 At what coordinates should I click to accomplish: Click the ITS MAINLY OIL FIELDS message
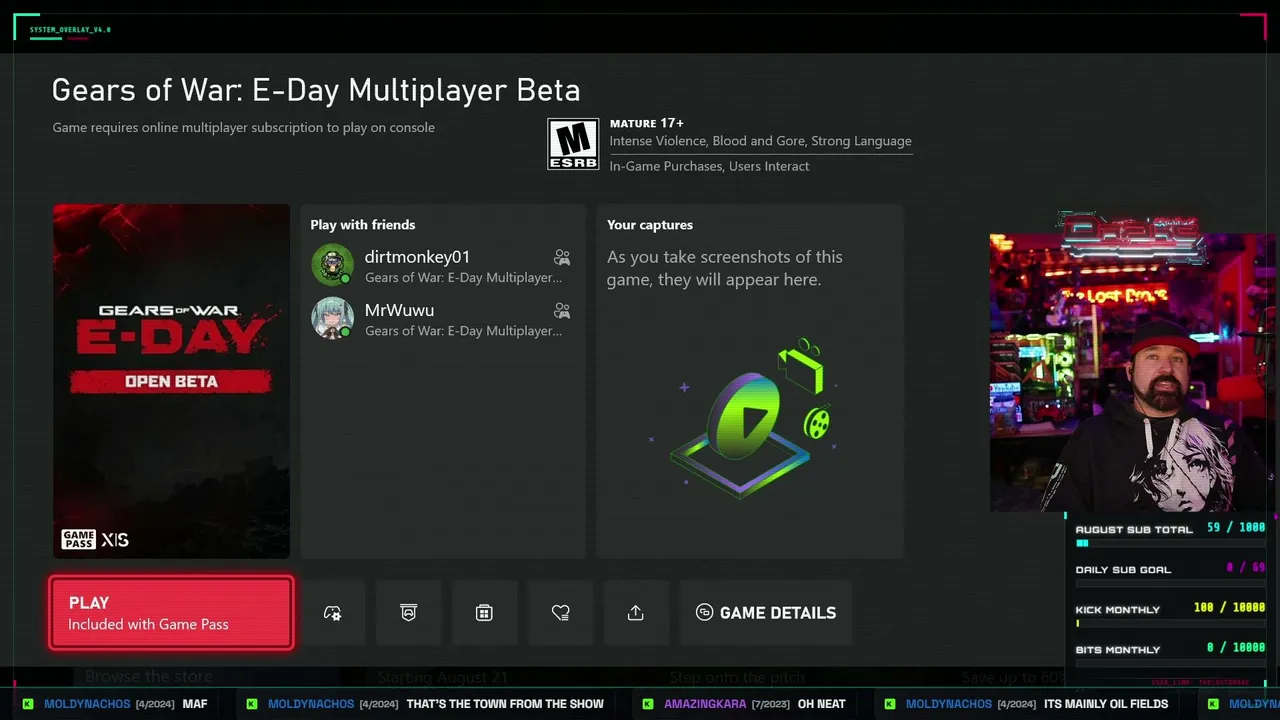tap(1105, 704)
